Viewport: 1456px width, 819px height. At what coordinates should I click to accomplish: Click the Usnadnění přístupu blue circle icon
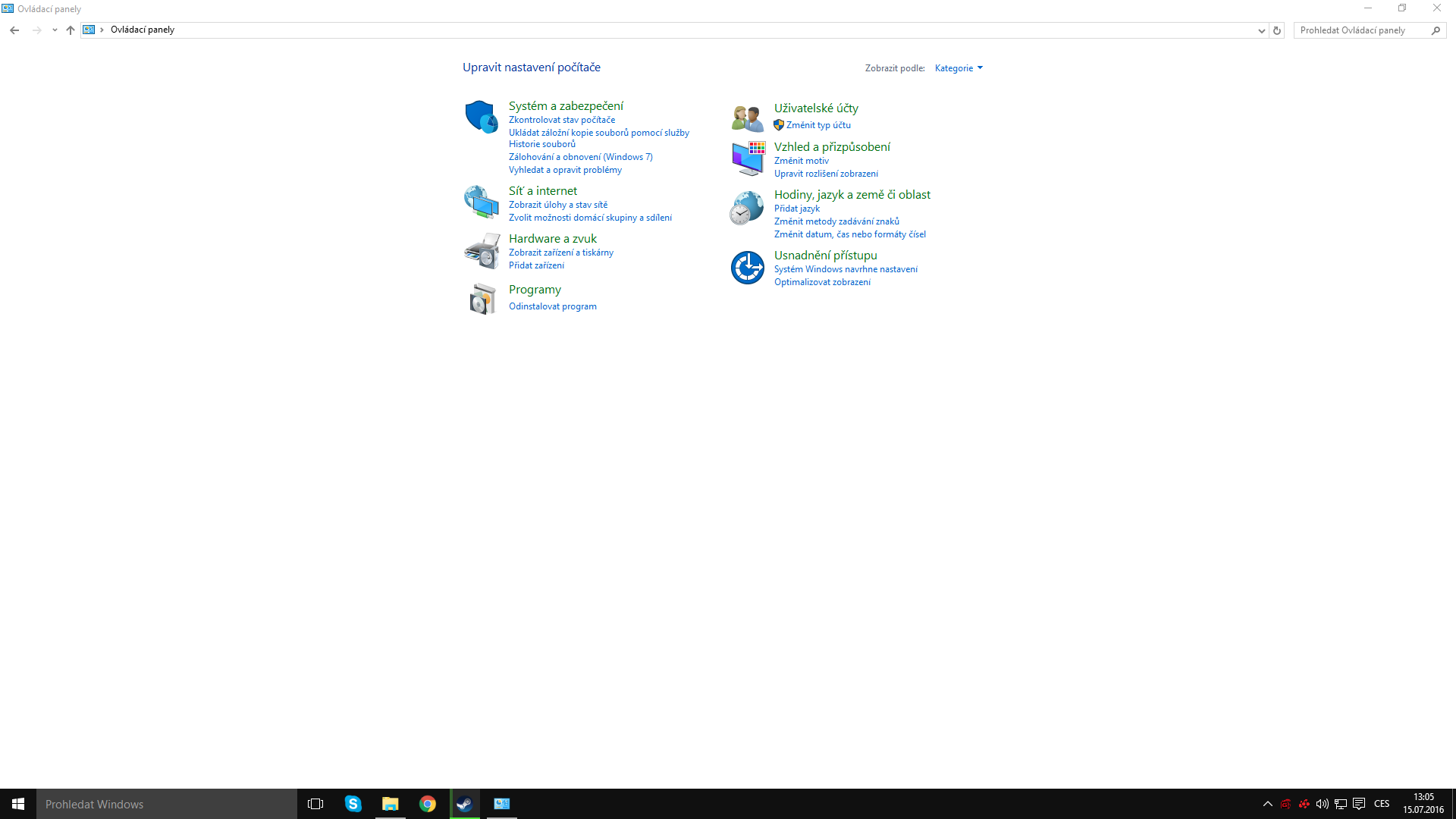coord(747,268)
